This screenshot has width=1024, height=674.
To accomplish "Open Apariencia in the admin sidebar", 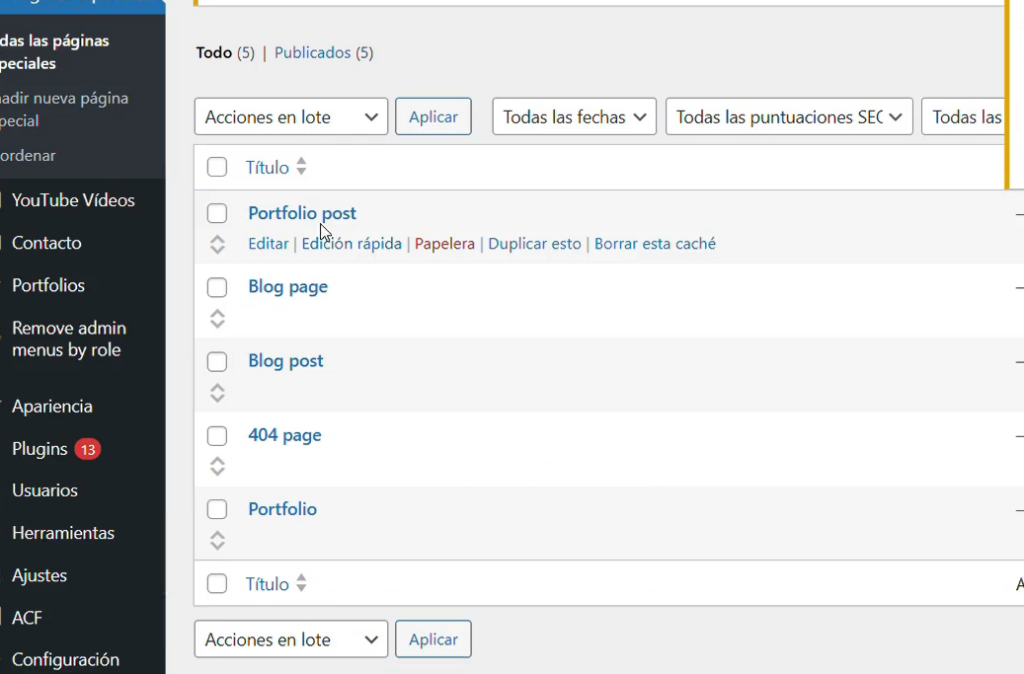I will point(52,406).
